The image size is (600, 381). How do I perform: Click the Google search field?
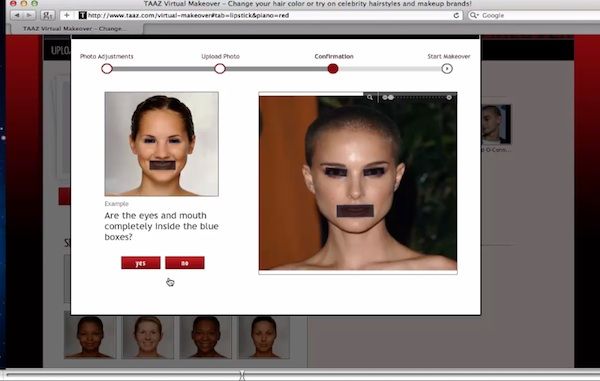[x=534, y=15]
